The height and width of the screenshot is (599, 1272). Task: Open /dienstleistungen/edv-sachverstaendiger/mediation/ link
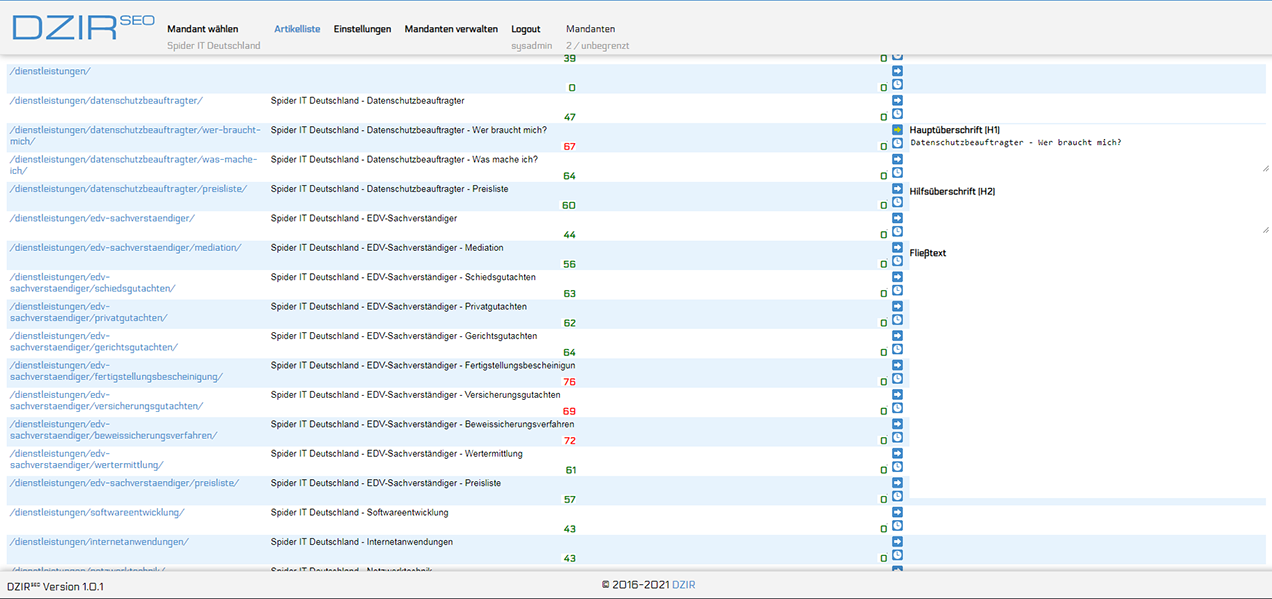point(125,247)
